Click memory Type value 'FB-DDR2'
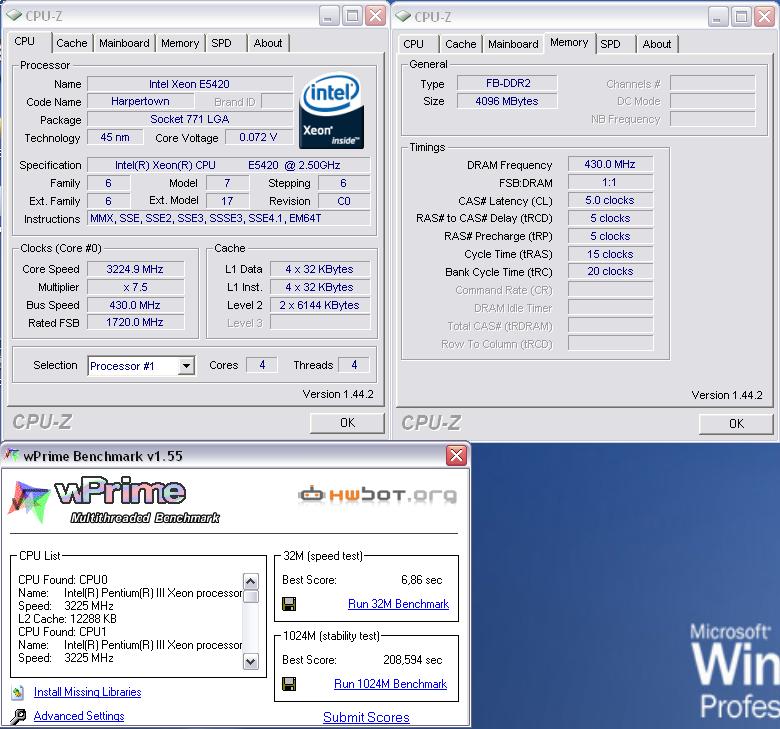This screenshot has height=729, width=780. point(507,83)
